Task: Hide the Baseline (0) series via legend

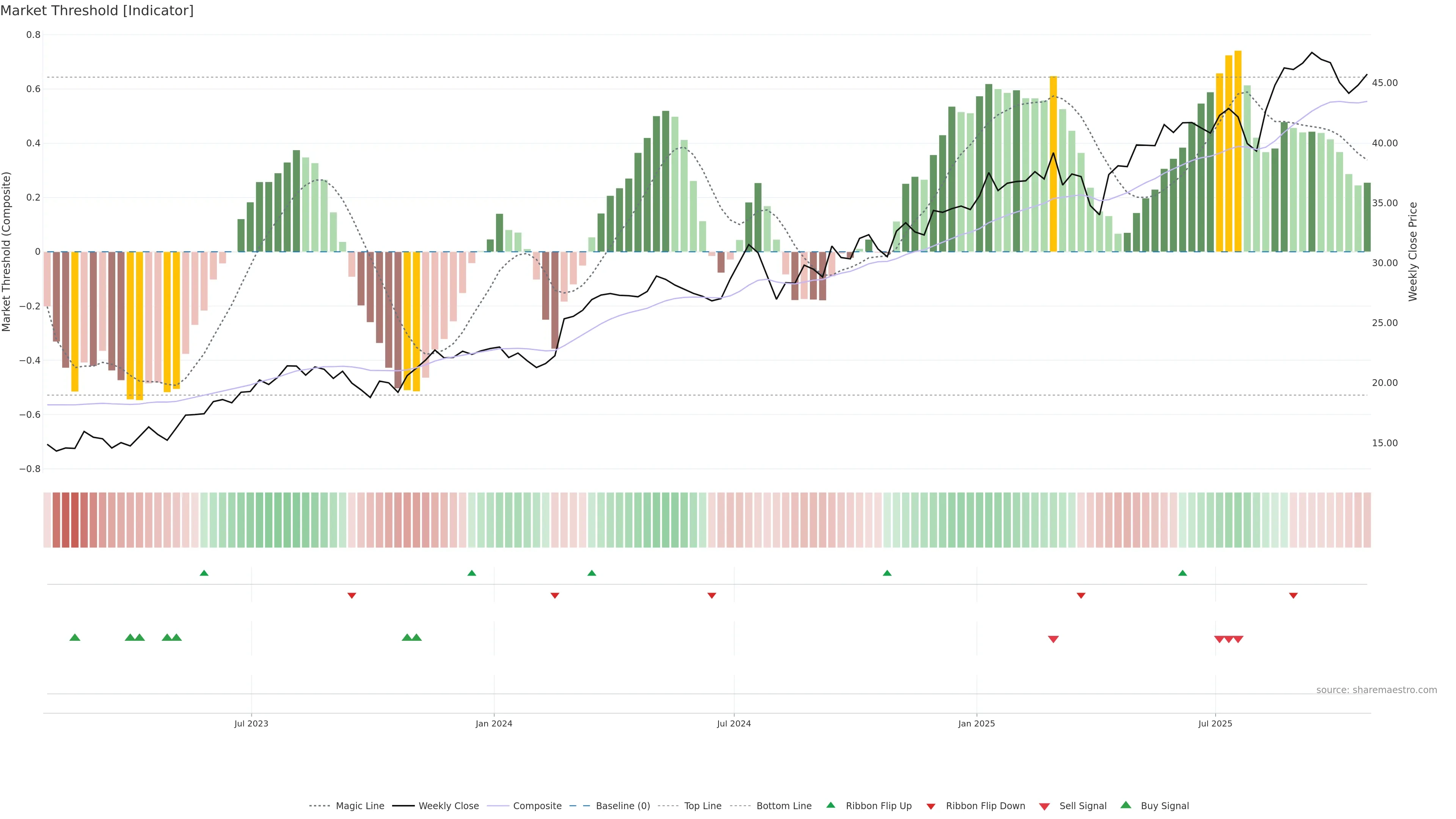Action: [623, 806]
